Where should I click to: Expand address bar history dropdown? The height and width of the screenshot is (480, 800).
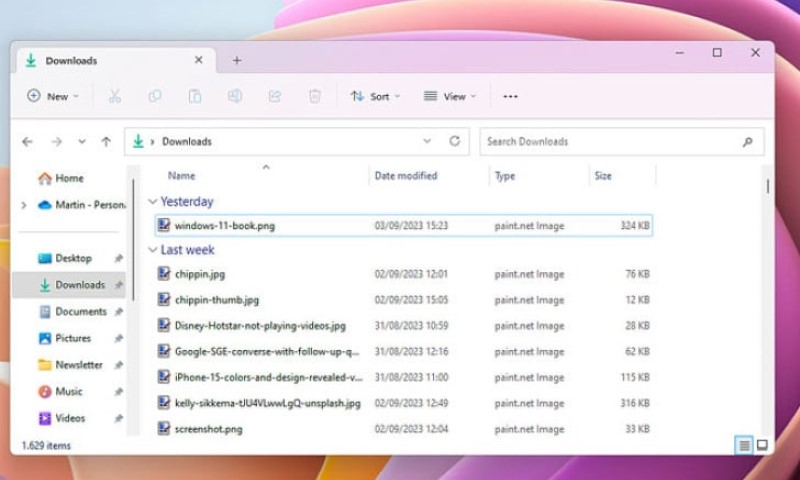tap(427, 141)
